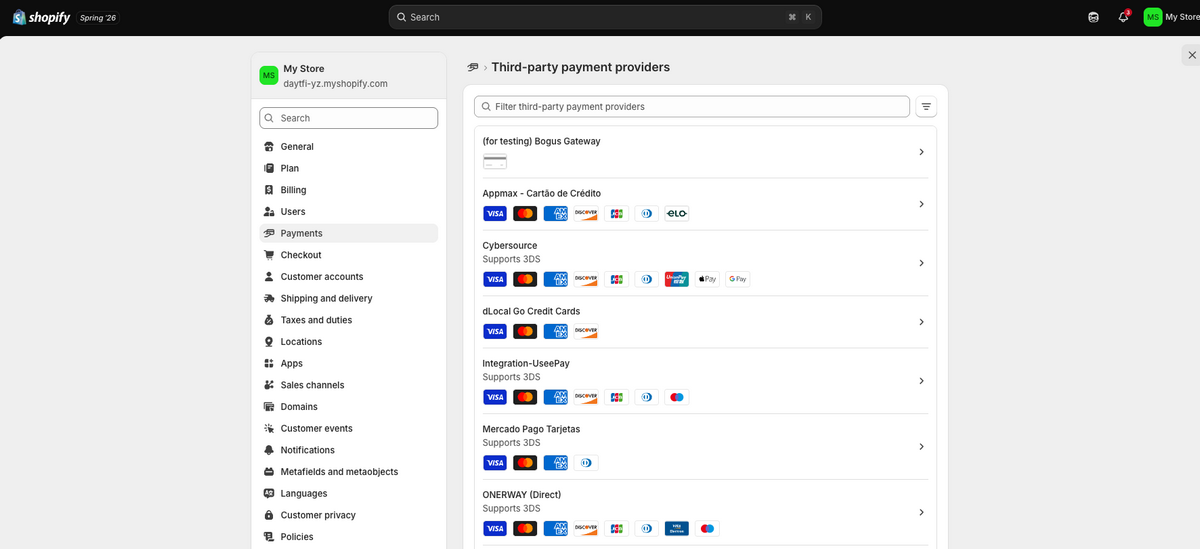
Task: Open Taxes and duties settings
Action: click(349, 320)
